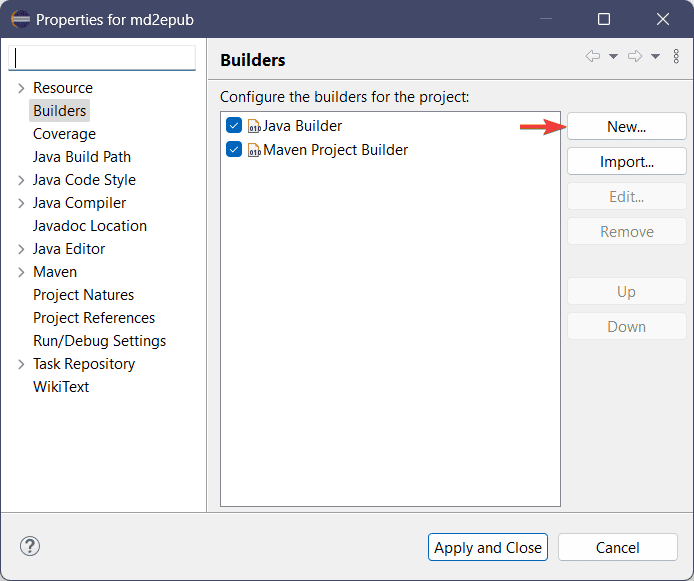This screenshot has height=581, width=694.
Task: Expand the Maven tree node
Action: 21,272
